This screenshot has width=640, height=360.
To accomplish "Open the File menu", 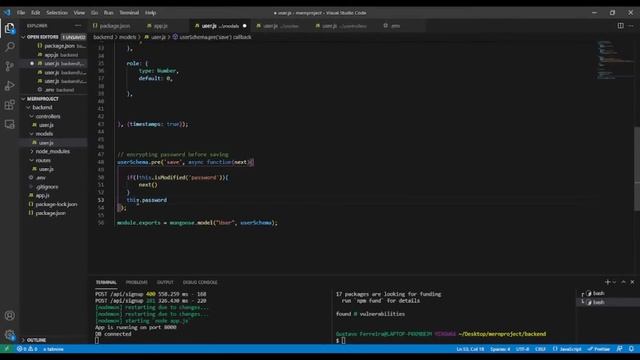I will click(x=21, y=13).
